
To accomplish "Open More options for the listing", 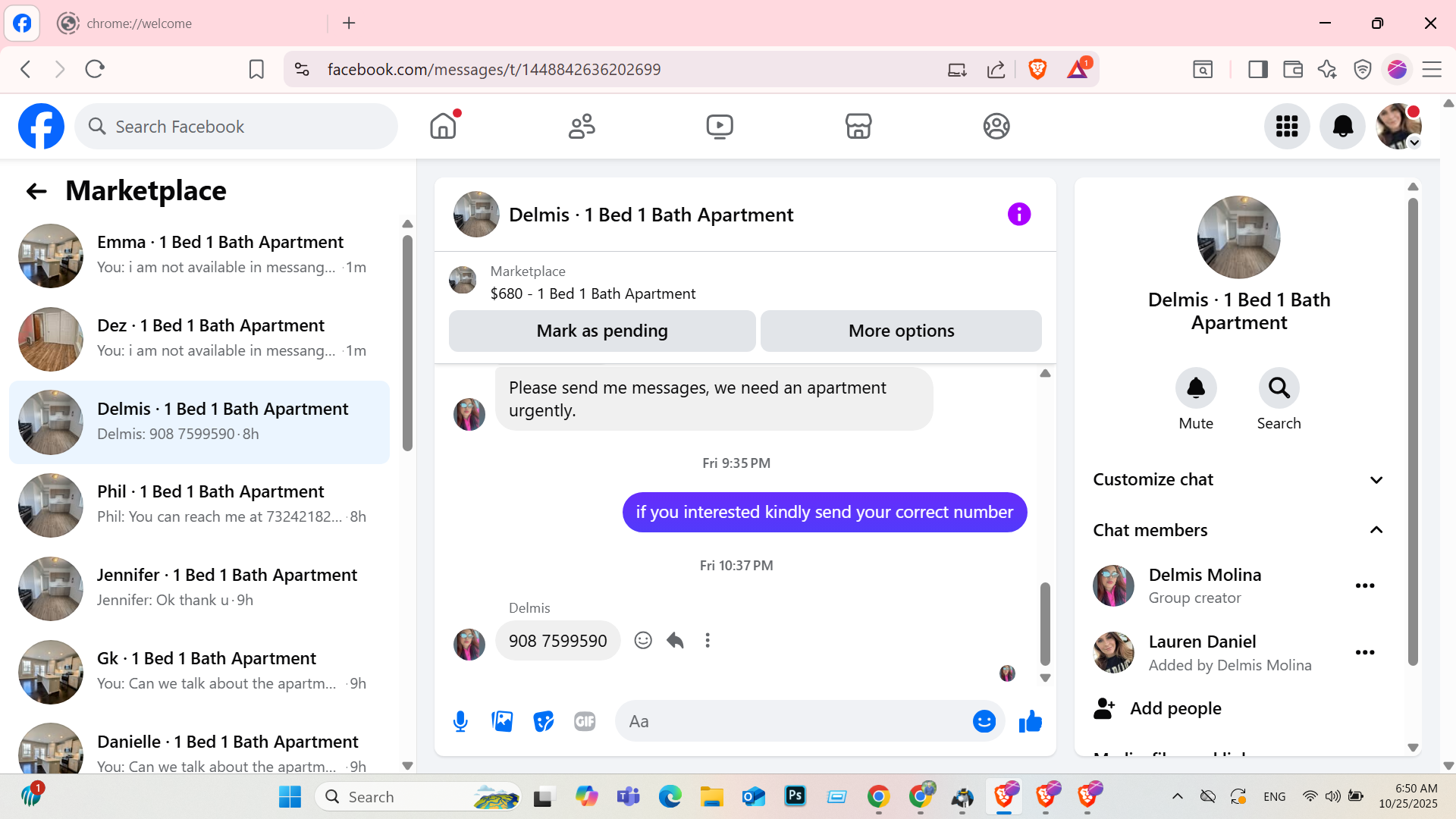I will click(901, 331).
